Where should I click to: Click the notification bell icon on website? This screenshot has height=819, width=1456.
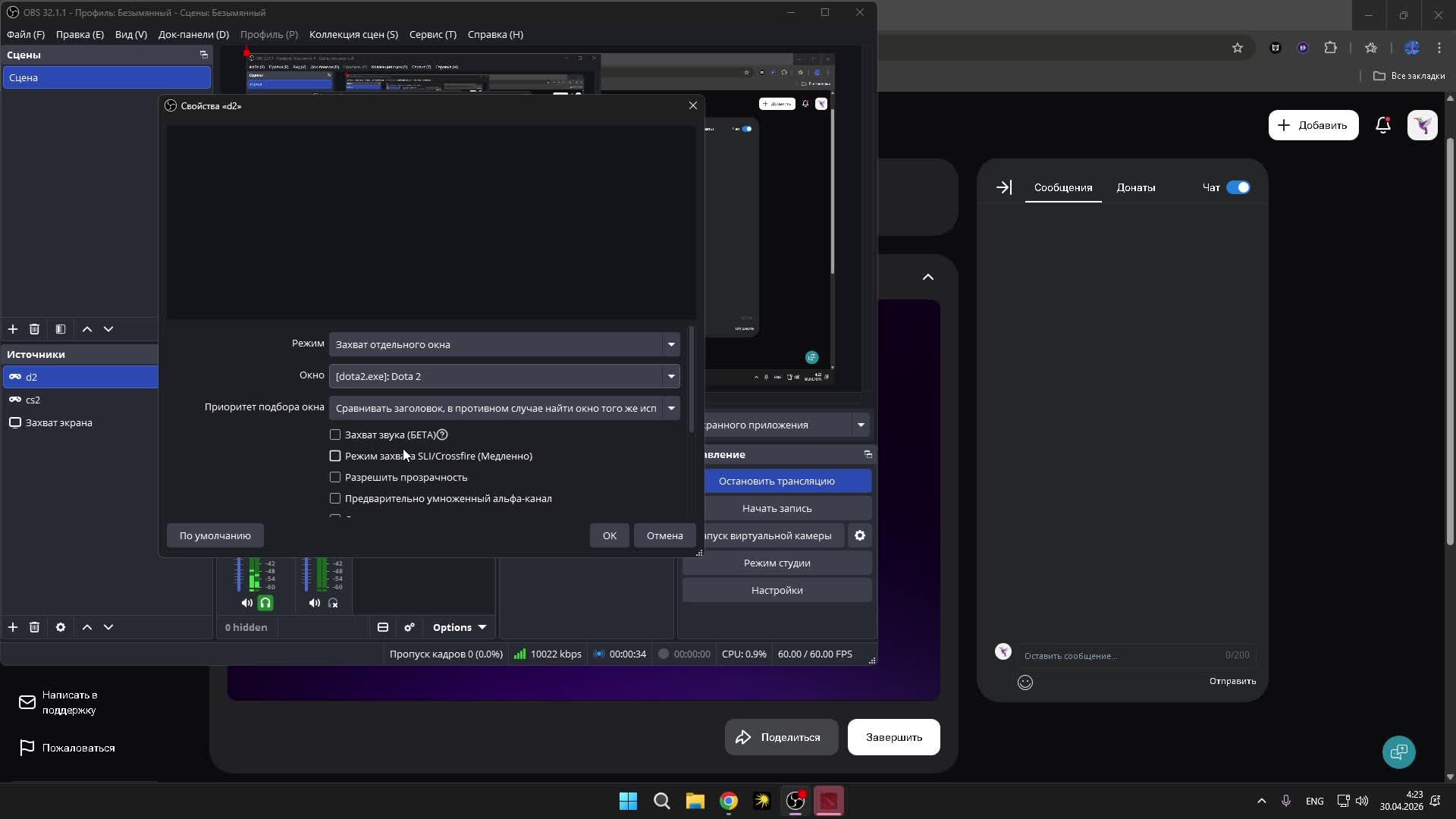(x=1382, y=125)
